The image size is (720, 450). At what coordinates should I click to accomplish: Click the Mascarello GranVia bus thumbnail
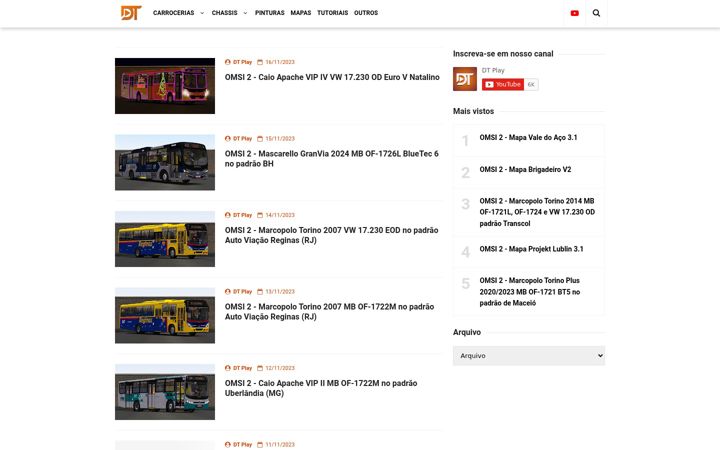pyautogui.click(x=165, y=163)
